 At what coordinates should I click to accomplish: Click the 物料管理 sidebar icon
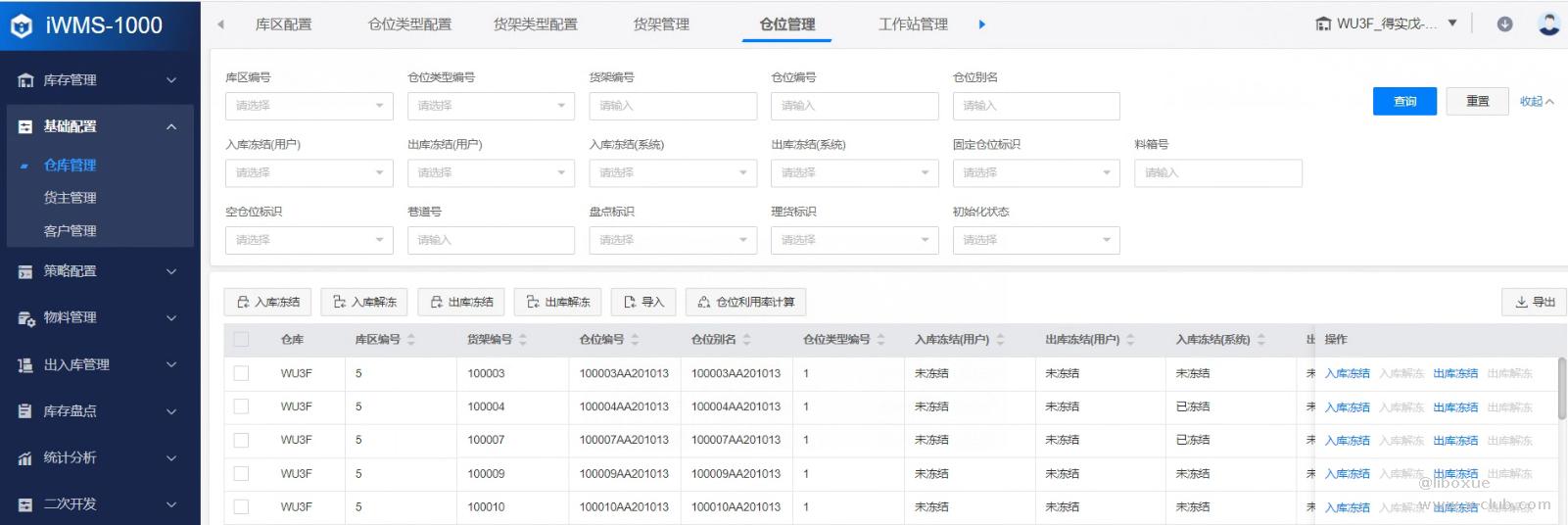pos(25,318)
